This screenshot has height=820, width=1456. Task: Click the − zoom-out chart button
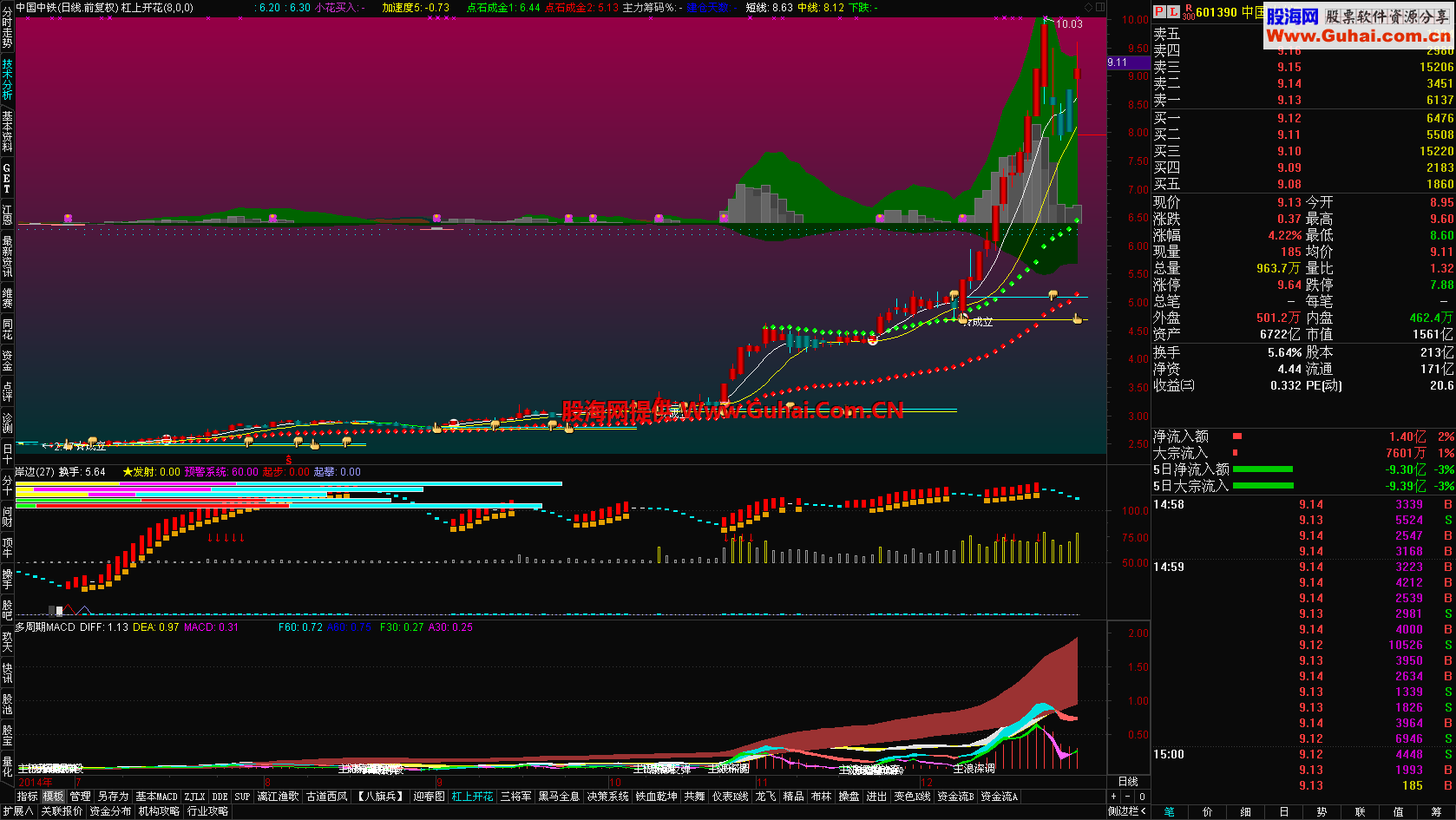click(x=1128, y=797)
